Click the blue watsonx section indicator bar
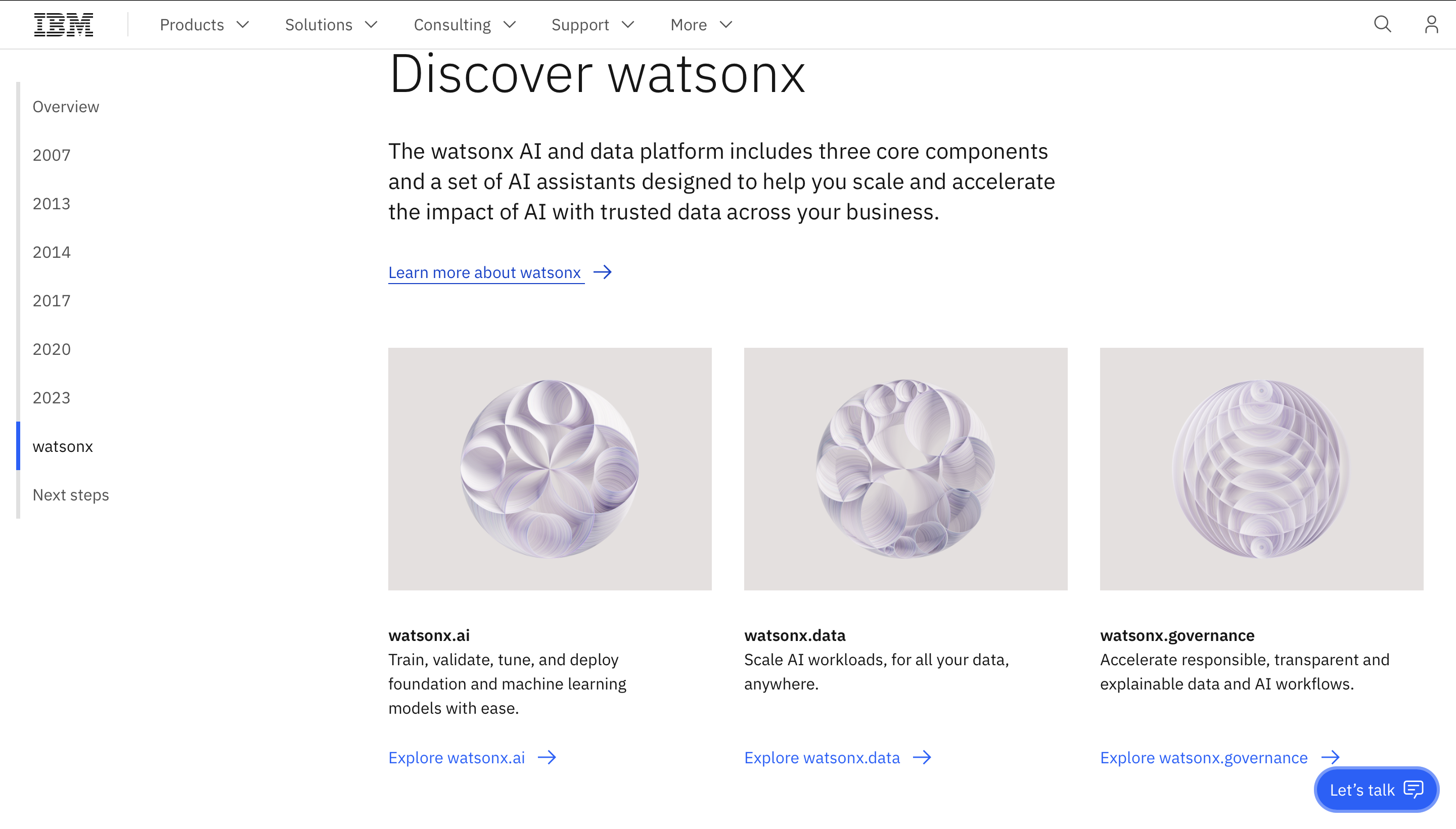The width and height of the screenshot is (1456, 829). (x=19, y=446)
